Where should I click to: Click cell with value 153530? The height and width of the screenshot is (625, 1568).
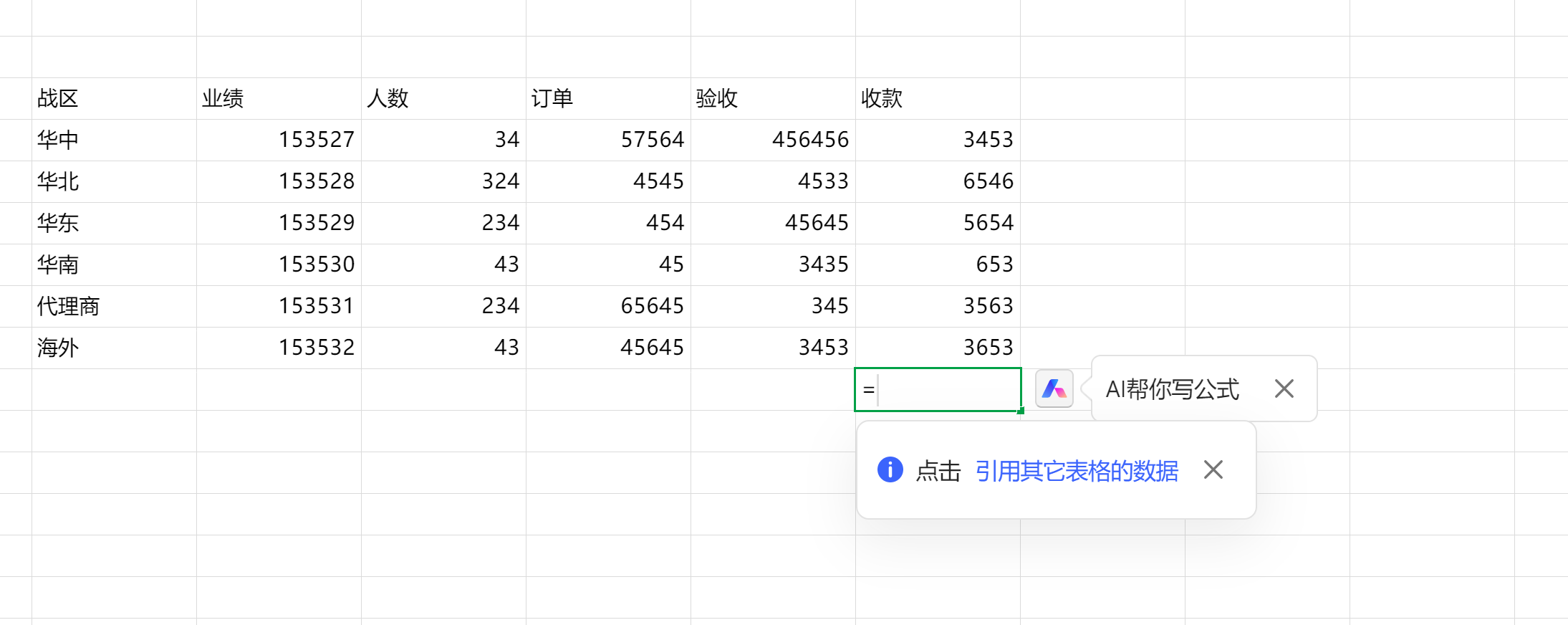279,264
